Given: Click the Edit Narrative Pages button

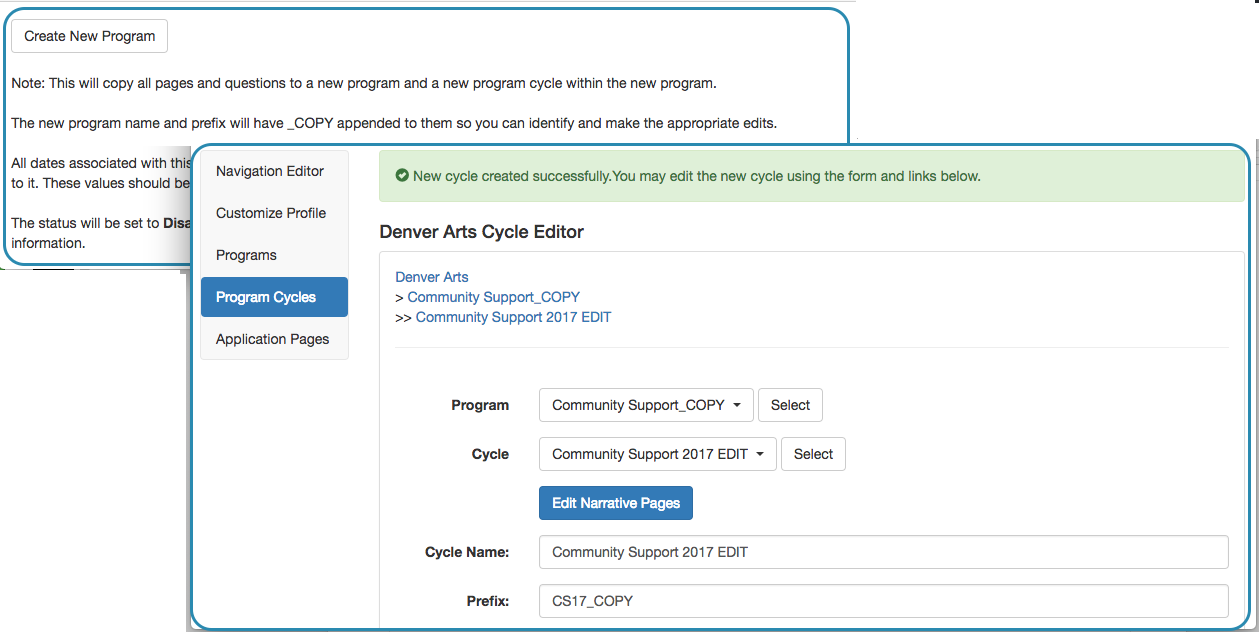Looking at the screenshot, I should pyautogui.click(x=616, y=503).
